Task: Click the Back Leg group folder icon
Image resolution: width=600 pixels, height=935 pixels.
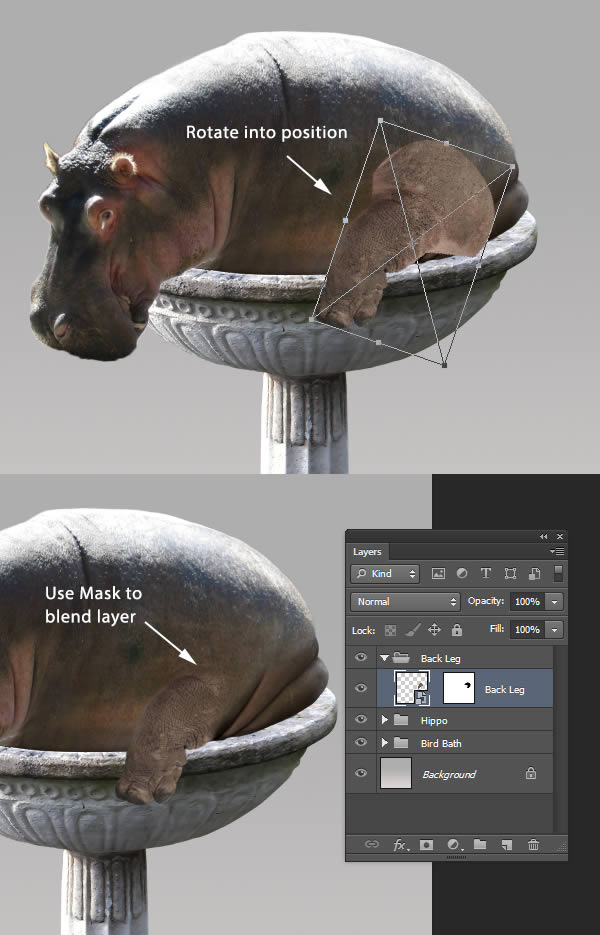Action: point(401,658)
